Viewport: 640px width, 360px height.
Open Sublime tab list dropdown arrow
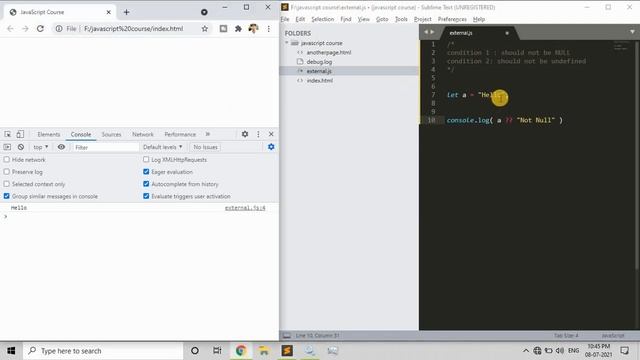(x=632, y=32)
